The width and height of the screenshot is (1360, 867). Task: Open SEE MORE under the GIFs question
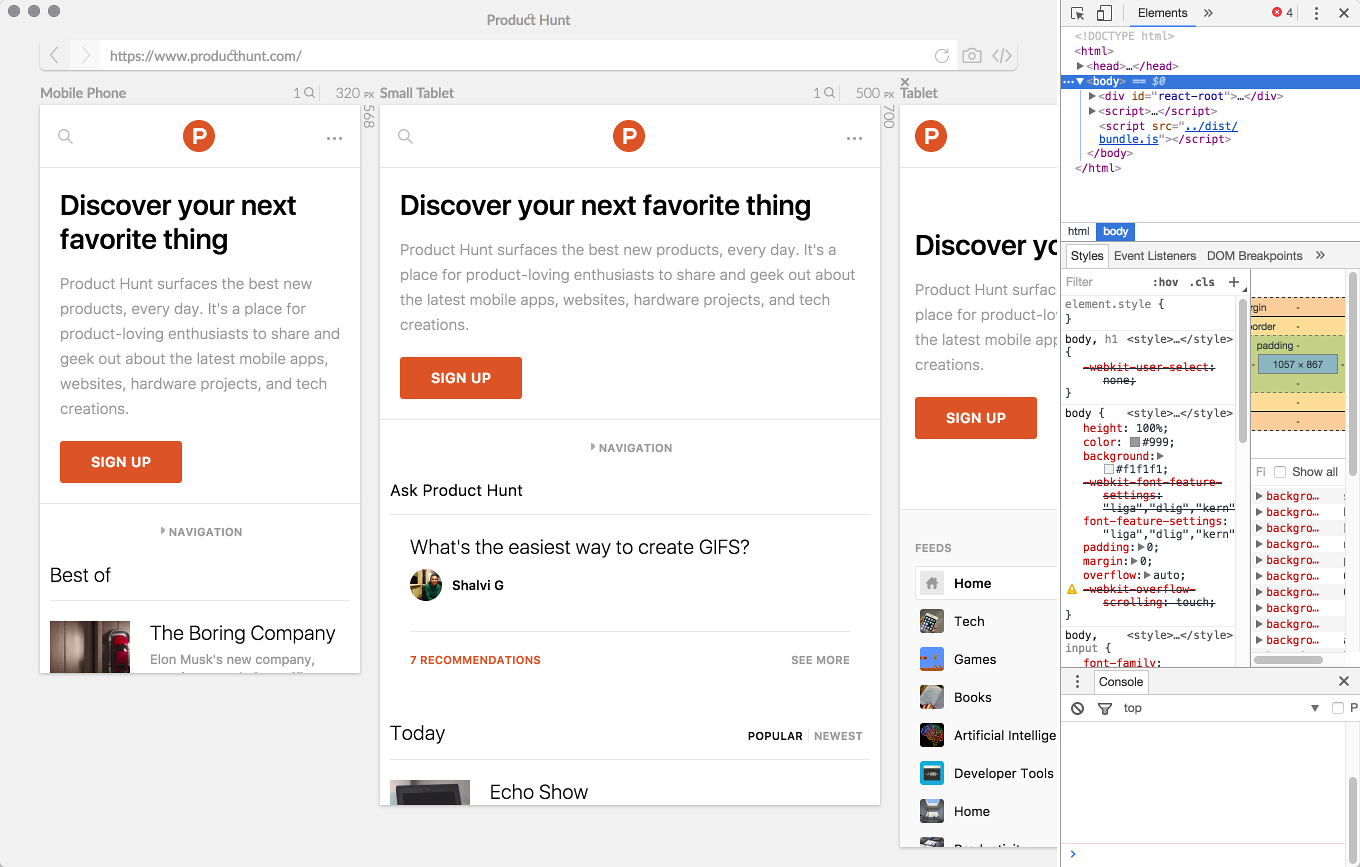819,660
